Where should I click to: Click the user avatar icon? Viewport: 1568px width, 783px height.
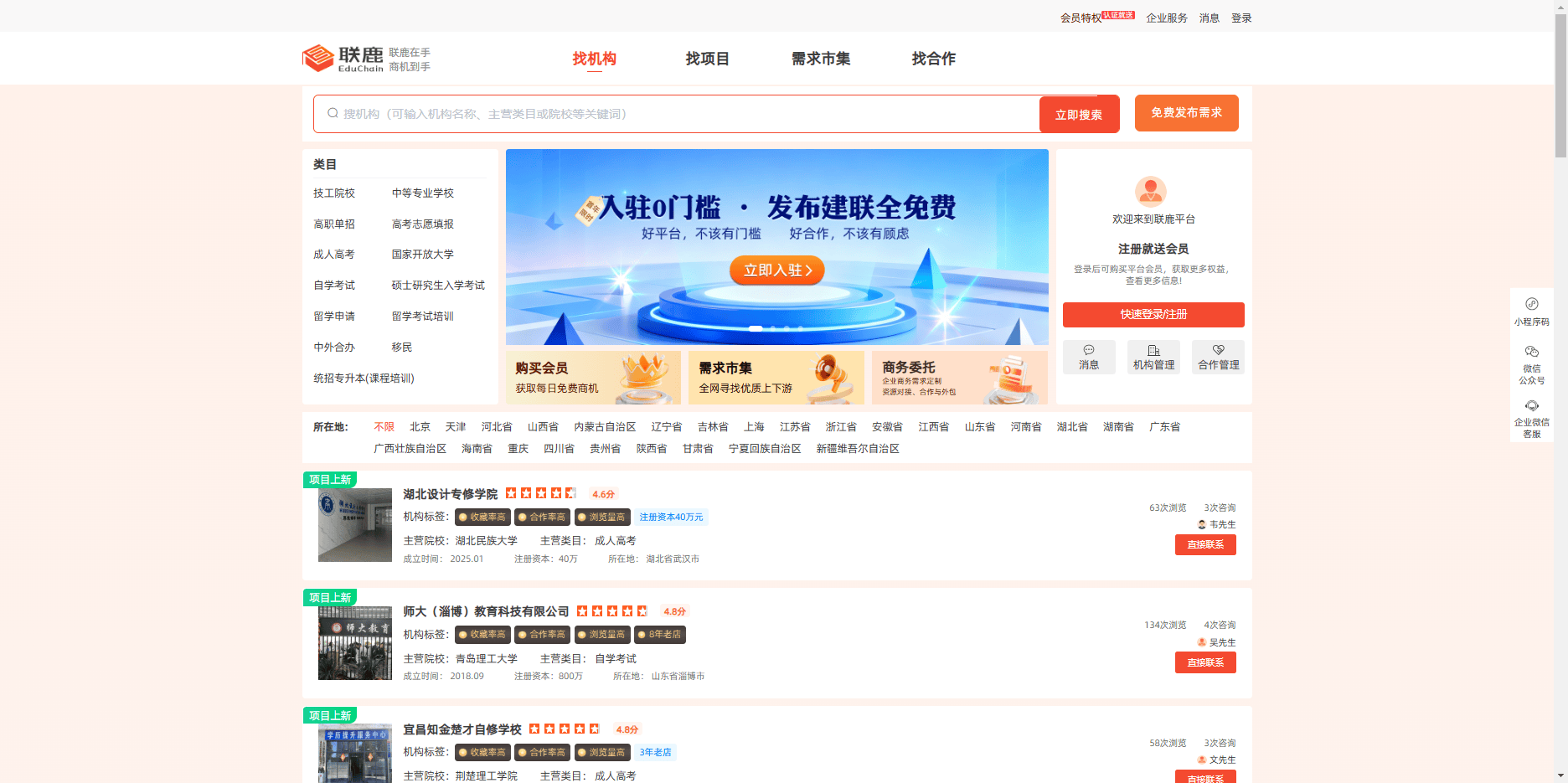pyautogui.click(x=1151, y=192)
